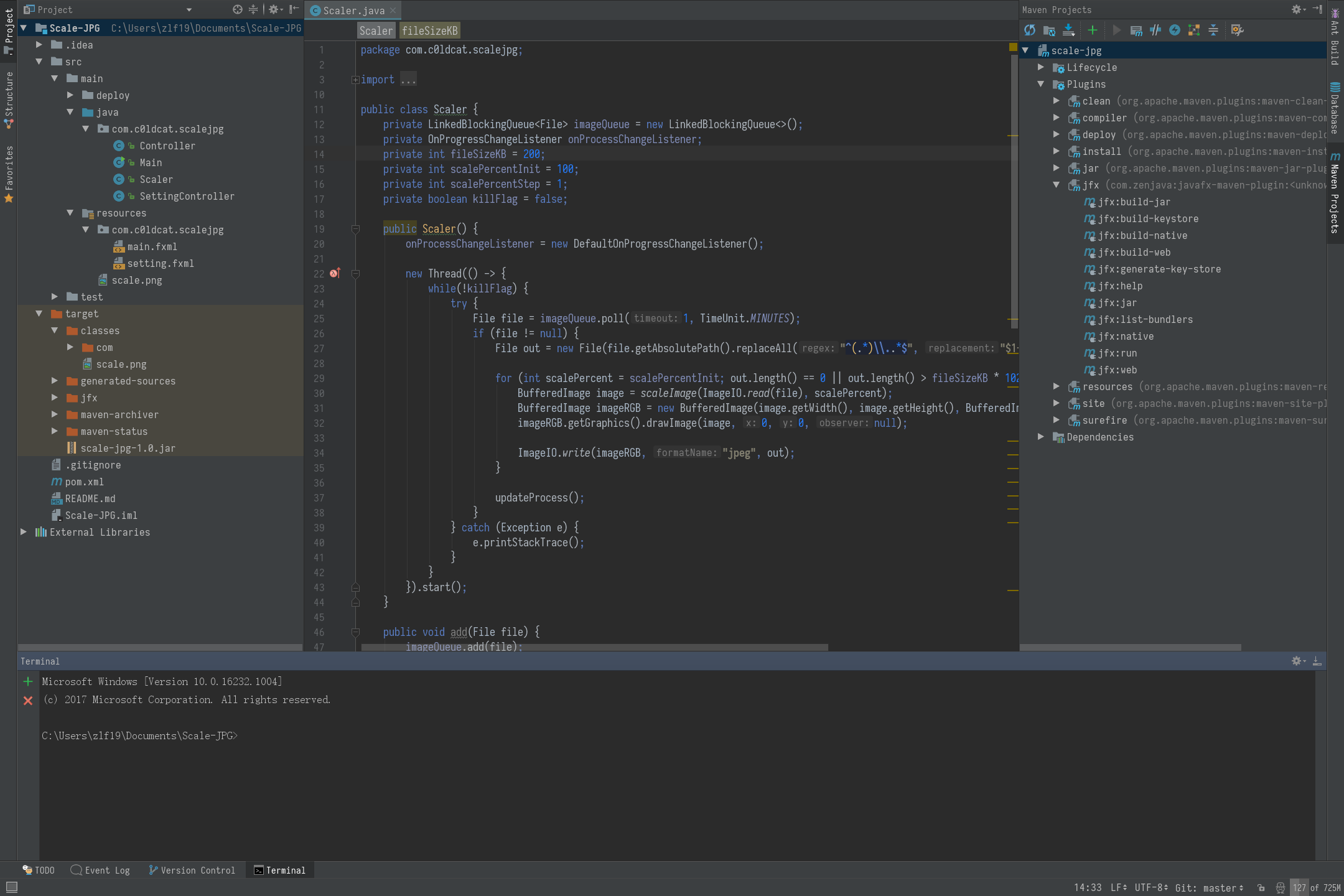1344x896 pixels.
Task: Expand the test folder in project tree
Action: coord(55,297)
